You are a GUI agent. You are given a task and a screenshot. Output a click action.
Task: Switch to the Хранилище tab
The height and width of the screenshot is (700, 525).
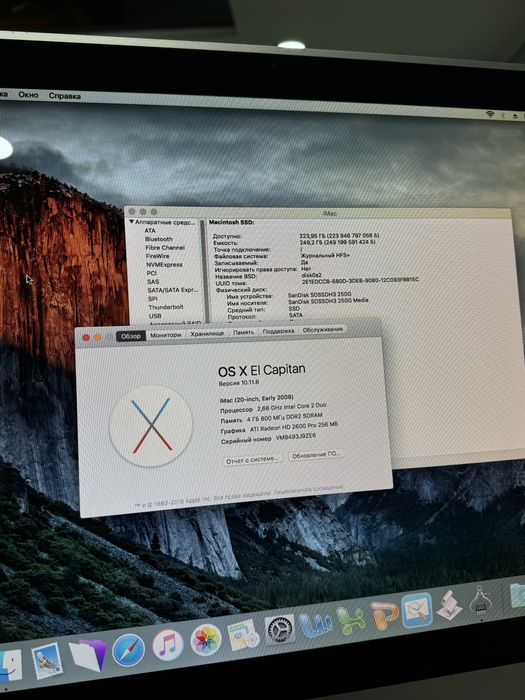tap(207, 333)
